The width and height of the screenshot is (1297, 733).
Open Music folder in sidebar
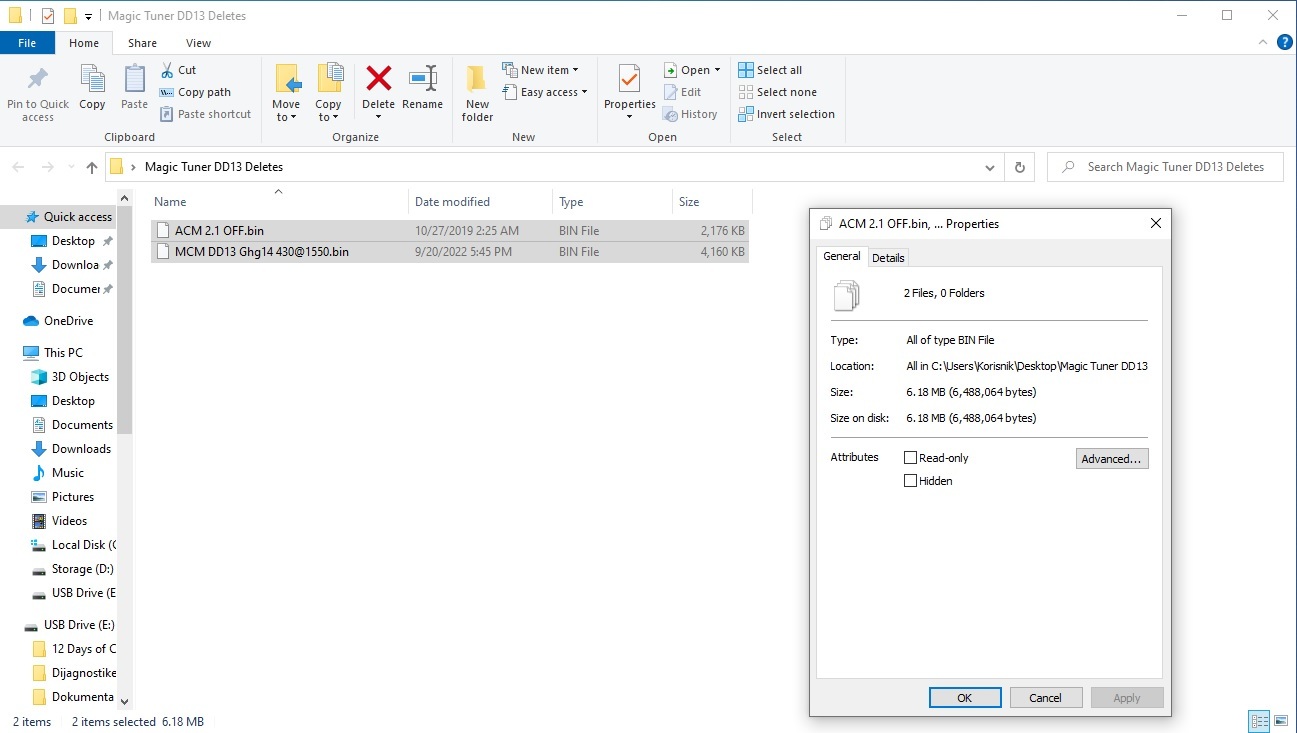click(x=67, y=473)
